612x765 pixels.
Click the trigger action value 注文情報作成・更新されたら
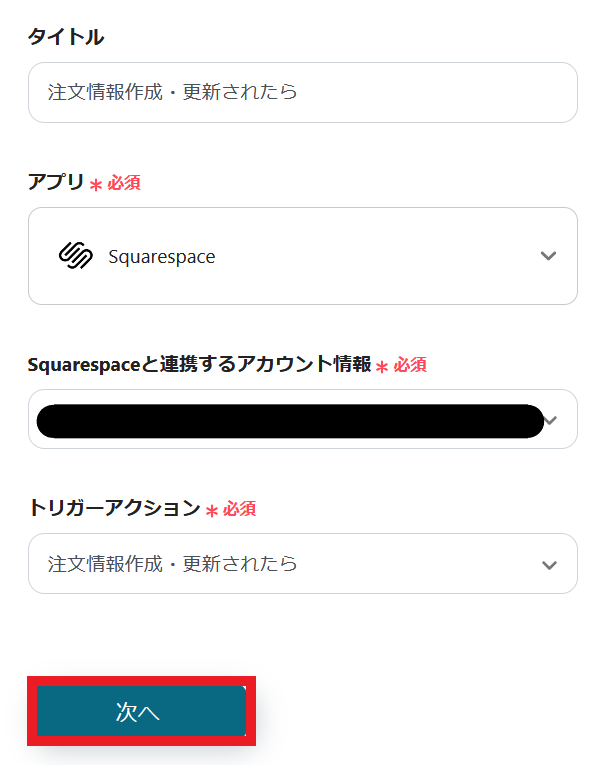tap(173, 564)
